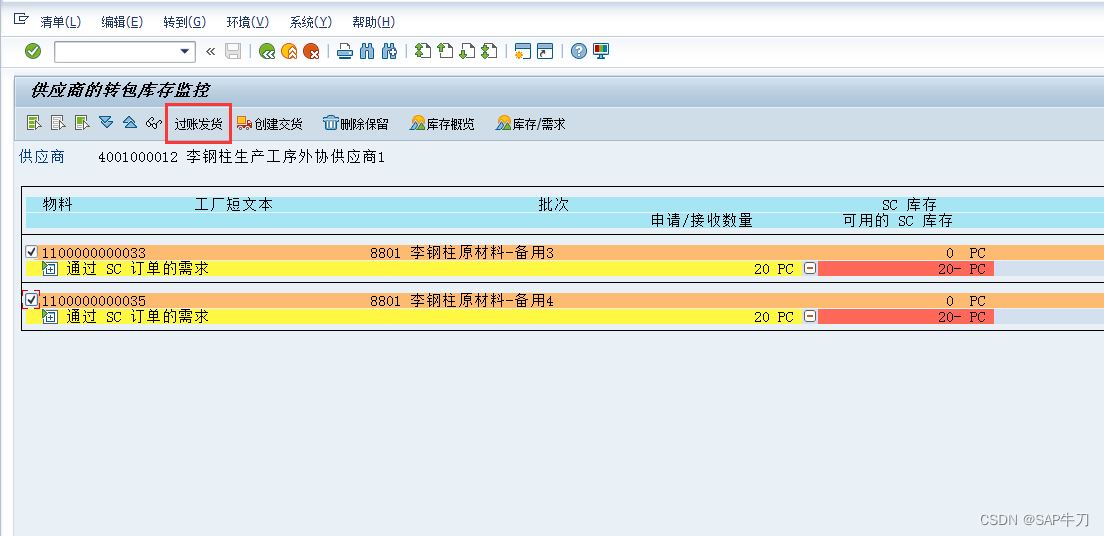Click supplier number 4001000012

click(x=138, y=157)
